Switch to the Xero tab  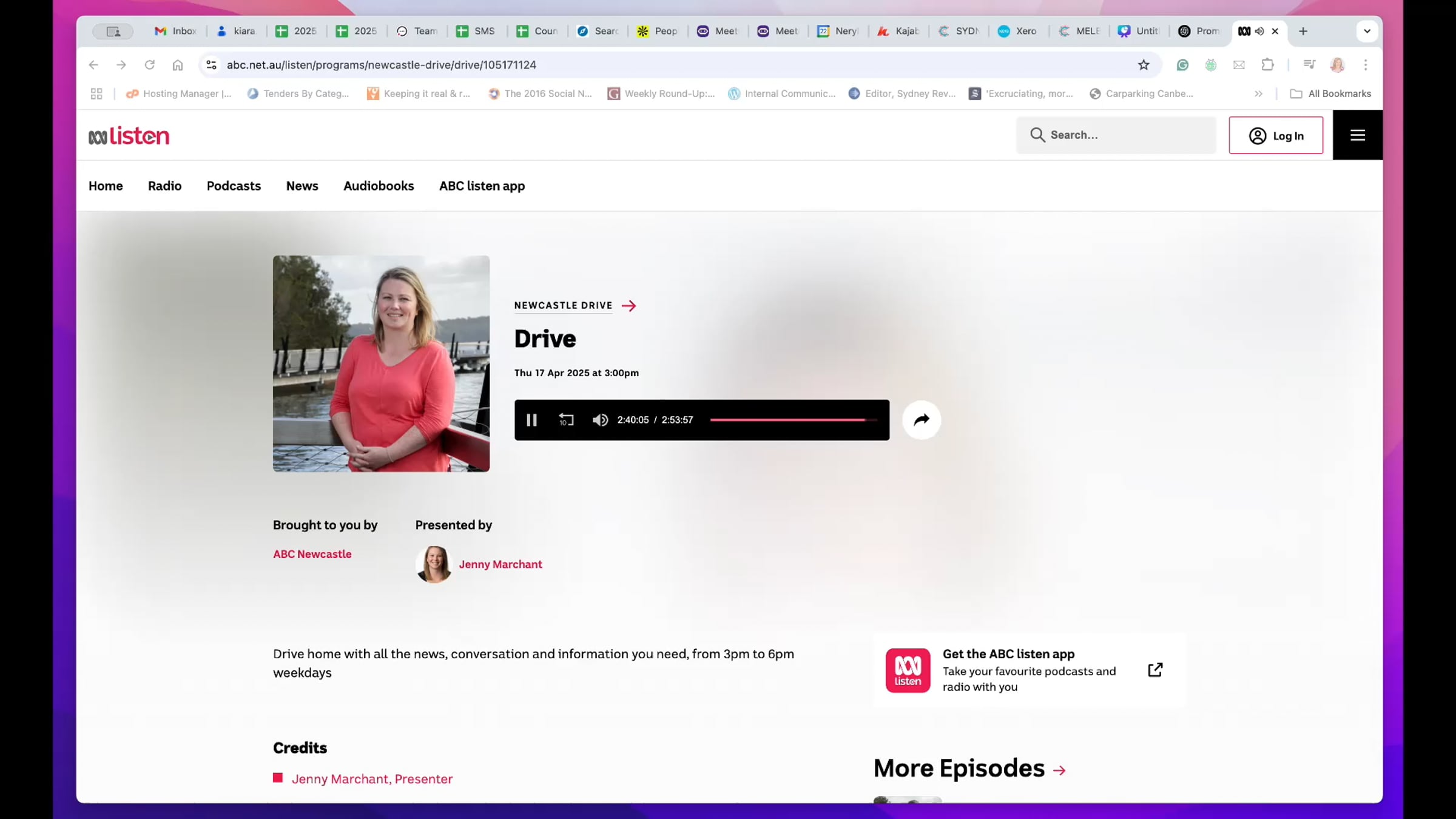(x=1018, y=31)
